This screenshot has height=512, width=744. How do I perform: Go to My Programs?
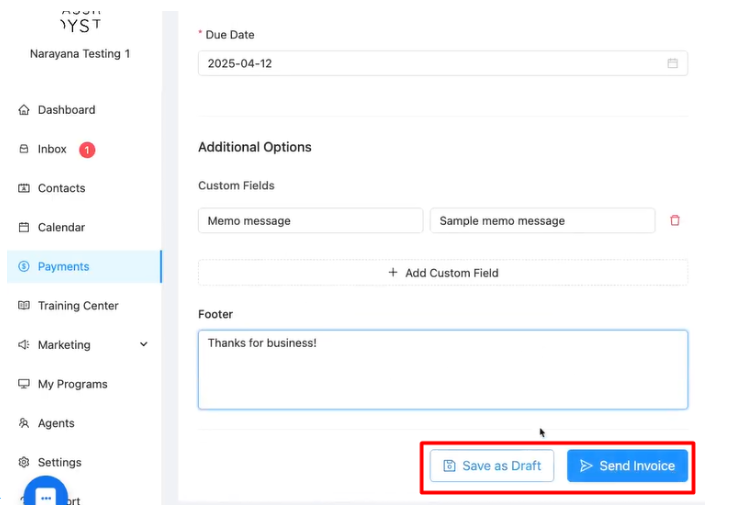(x=72, y=384)
